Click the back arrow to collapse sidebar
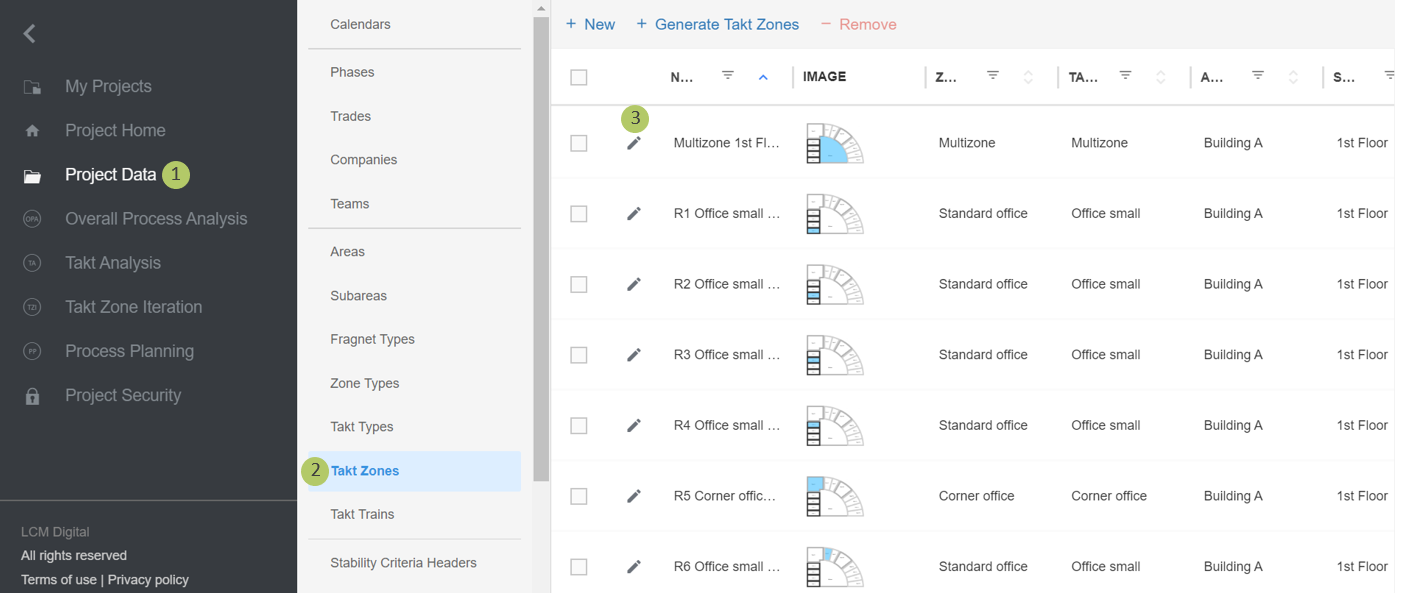The height and width of the screenshot is (593, 1401). click(x=30, y=34)
